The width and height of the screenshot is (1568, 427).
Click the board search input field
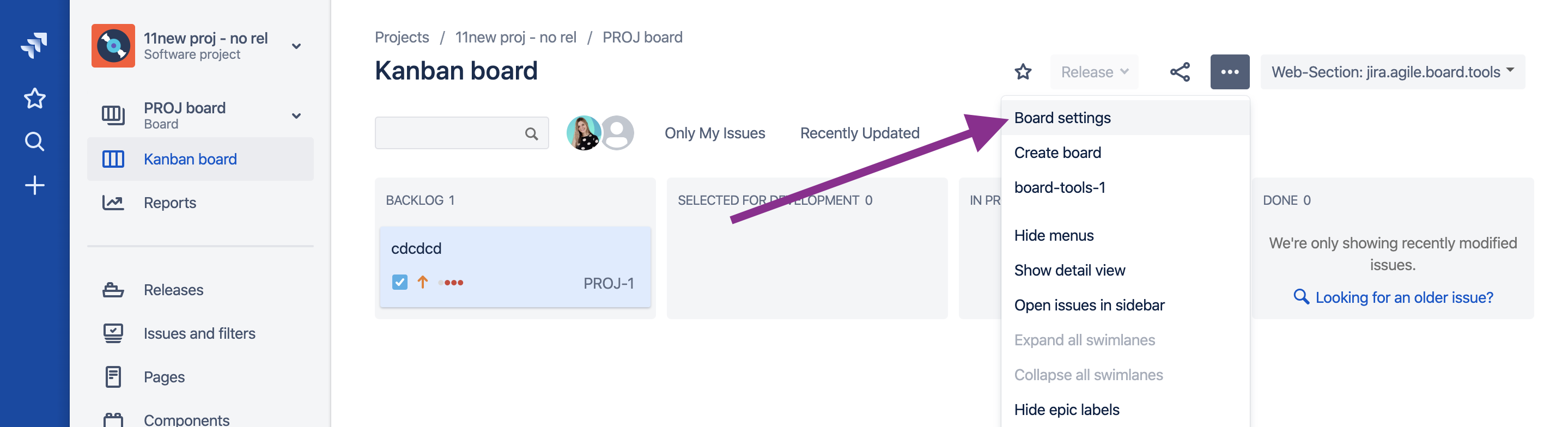click(451, 133)
